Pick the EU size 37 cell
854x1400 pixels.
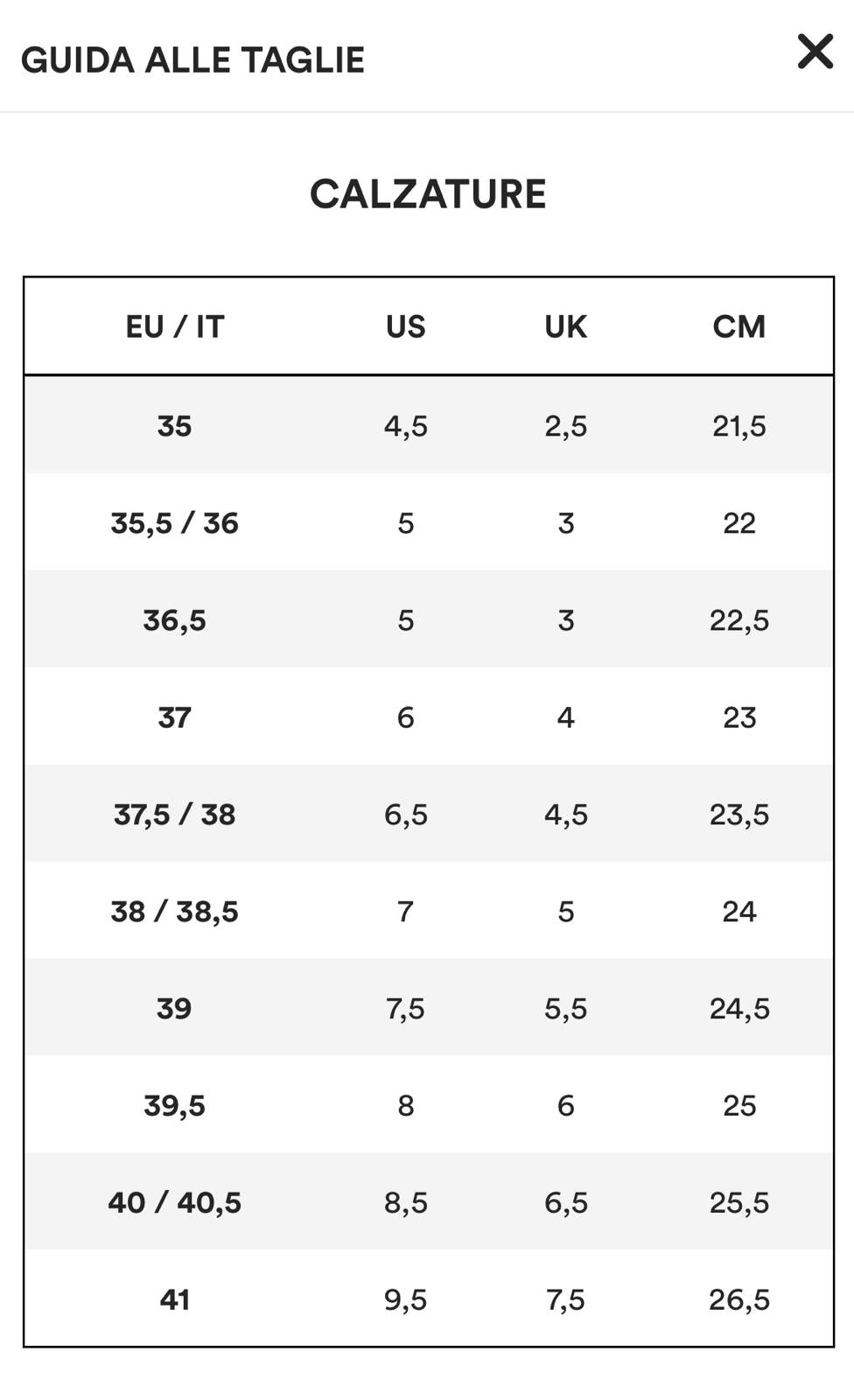click(x=174, y=717)
